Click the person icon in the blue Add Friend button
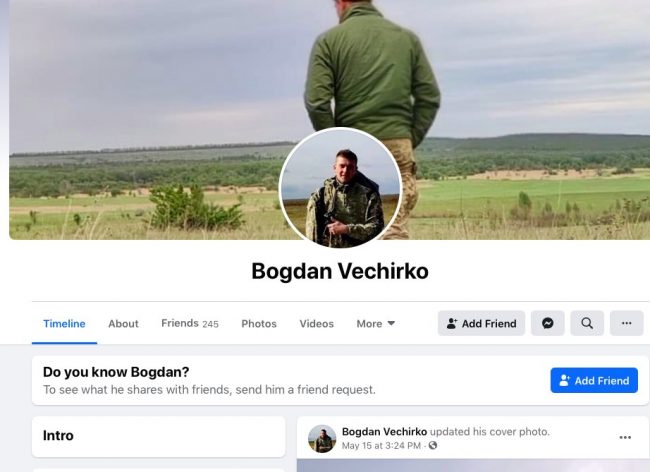 565,380
